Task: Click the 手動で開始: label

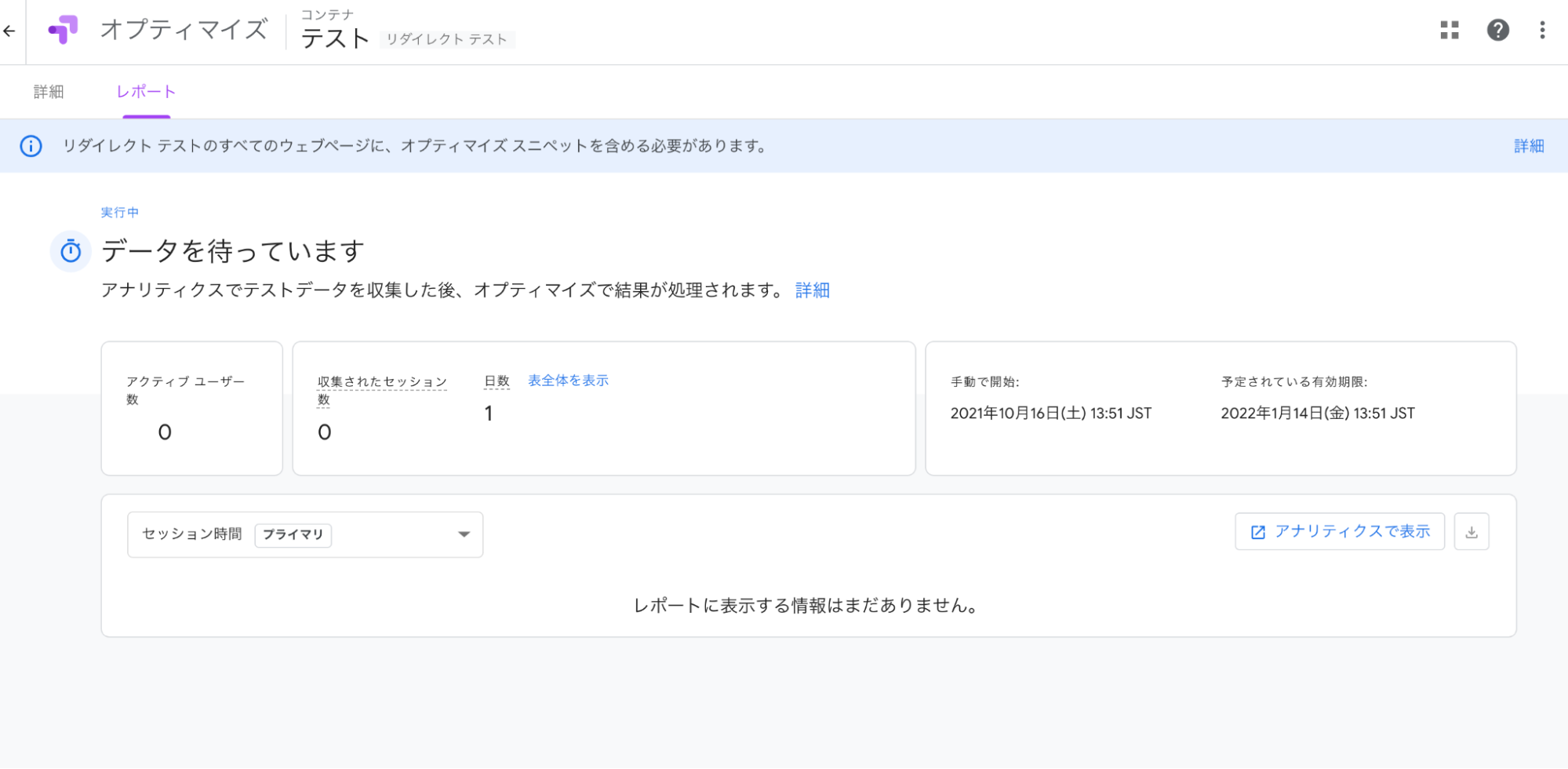Action: tap(985, 382)
